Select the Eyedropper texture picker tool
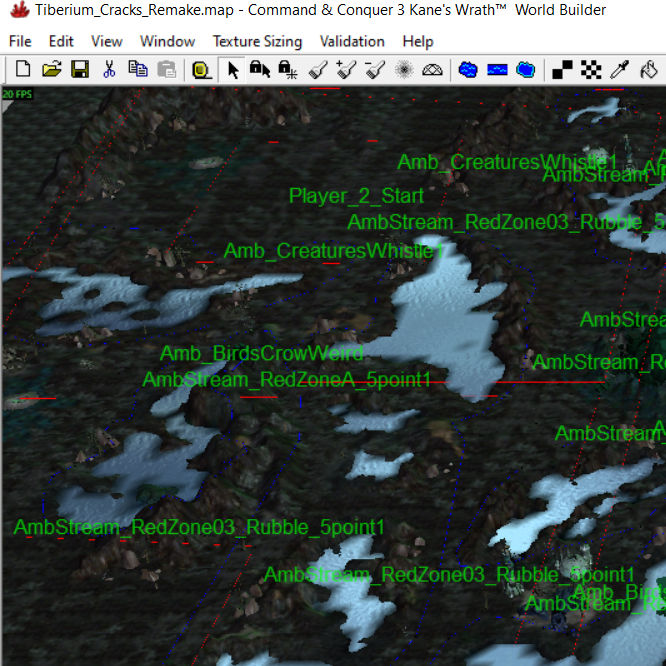The image size is (666, 666). click(x=619, y=69)
